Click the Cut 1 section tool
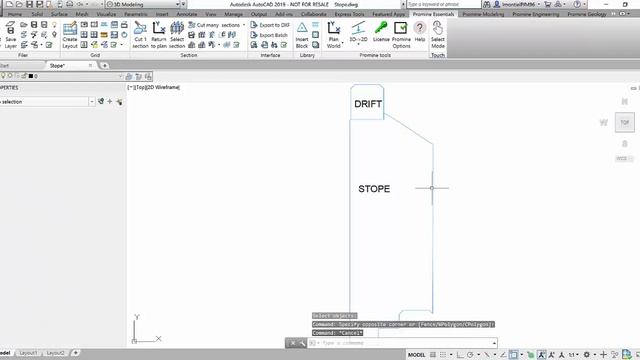Screen dimensions: 640x360 140,35
